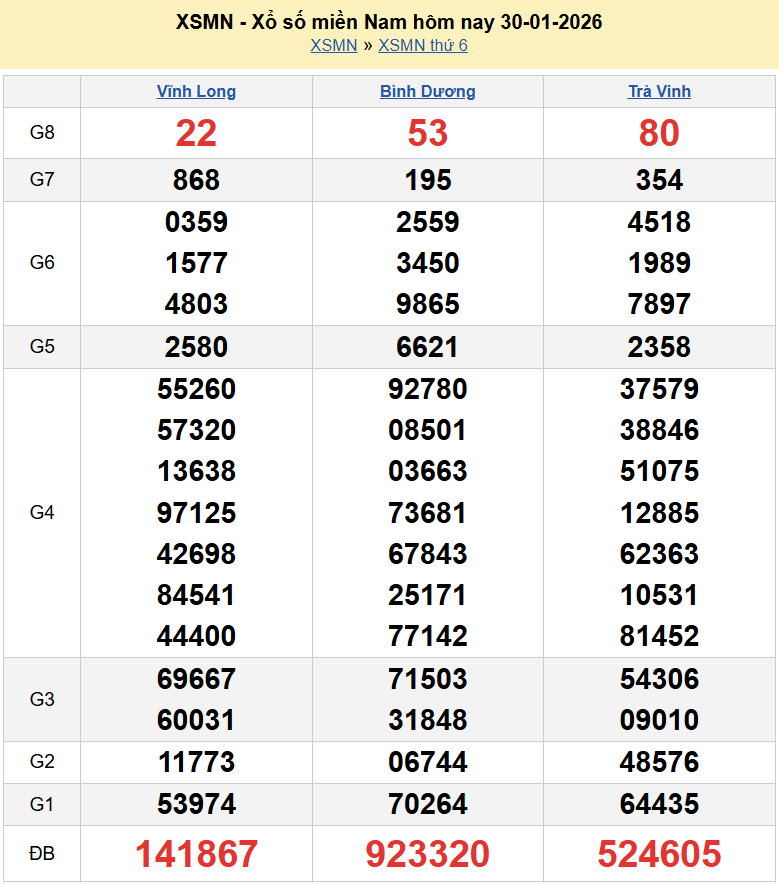
Task: Select the G7 result 868
Action: coord(196,180)
